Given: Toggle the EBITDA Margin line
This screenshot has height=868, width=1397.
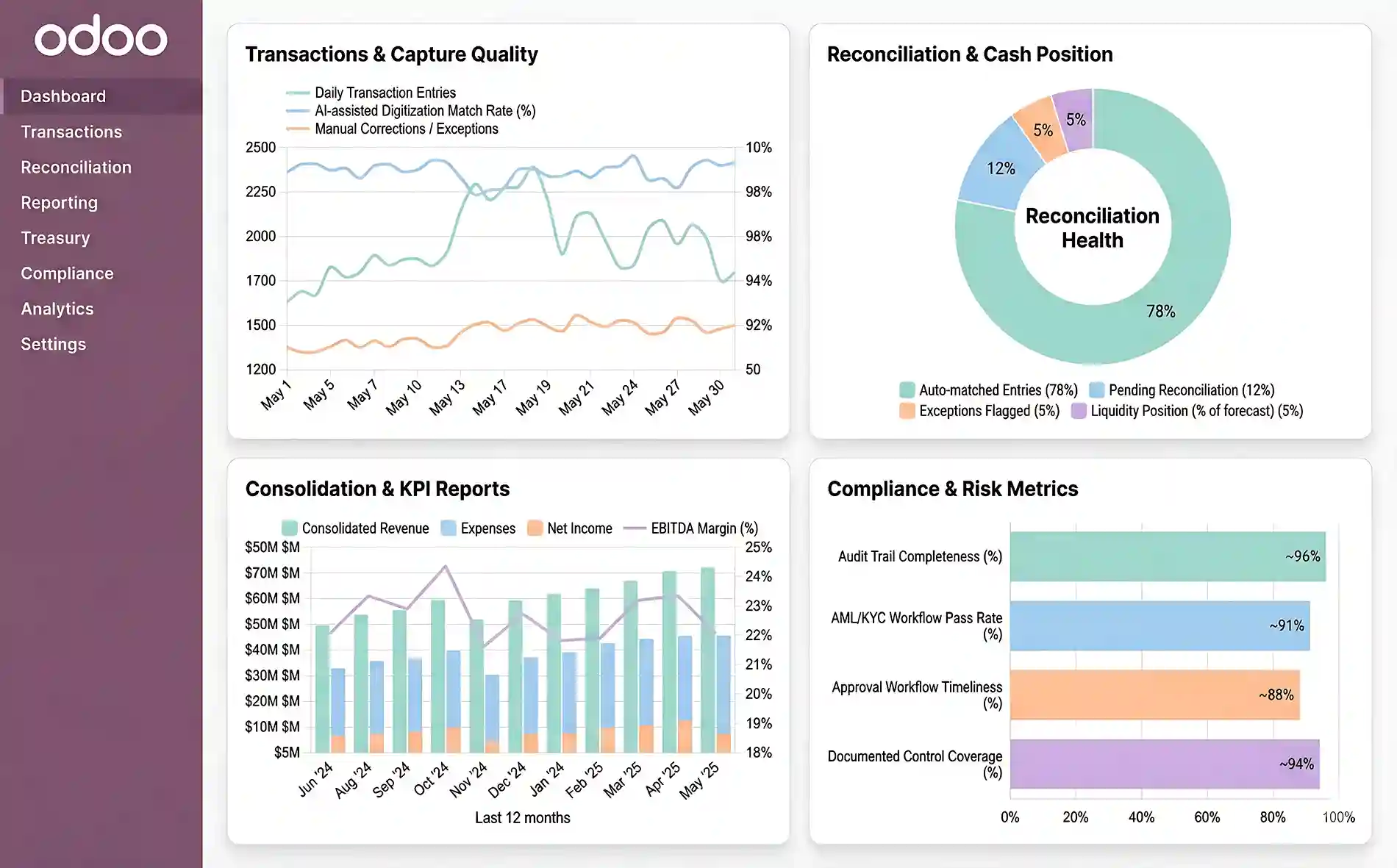Looking at the screenshot, I should click(703, 528).
